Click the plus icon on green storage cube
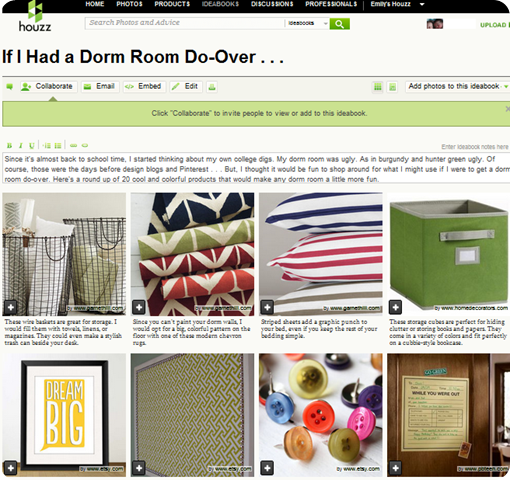Screen dimensions: 510x480 click(x=395, y=307)
